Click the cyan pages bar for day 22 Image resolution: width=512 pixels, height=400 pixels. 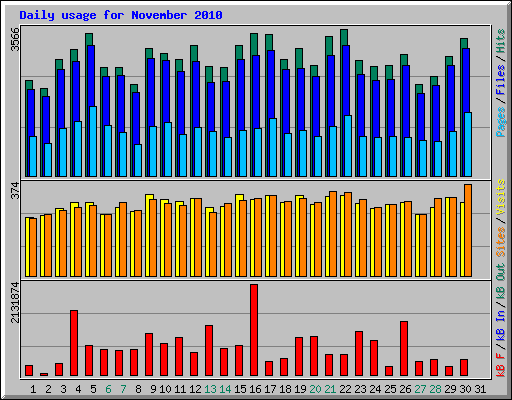(x=348, y=146)
